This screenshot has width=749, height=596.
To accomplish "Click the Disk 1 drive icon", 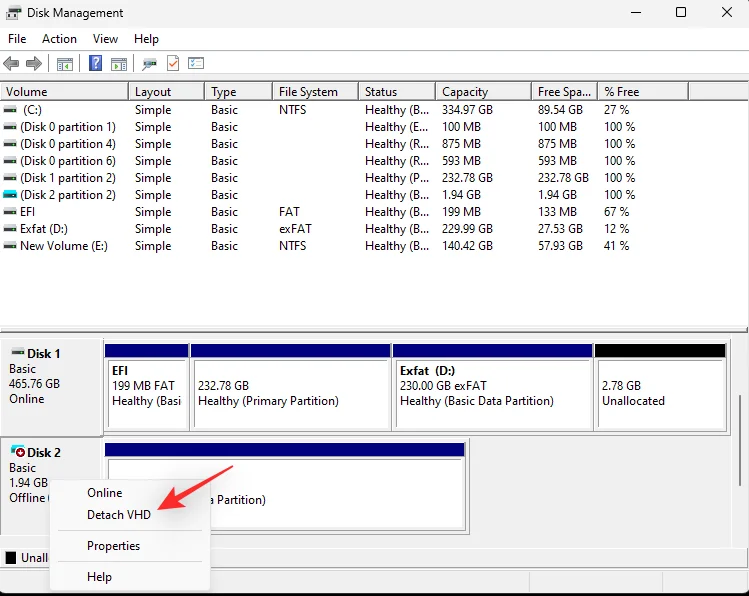I will click(x=18, y=352).
